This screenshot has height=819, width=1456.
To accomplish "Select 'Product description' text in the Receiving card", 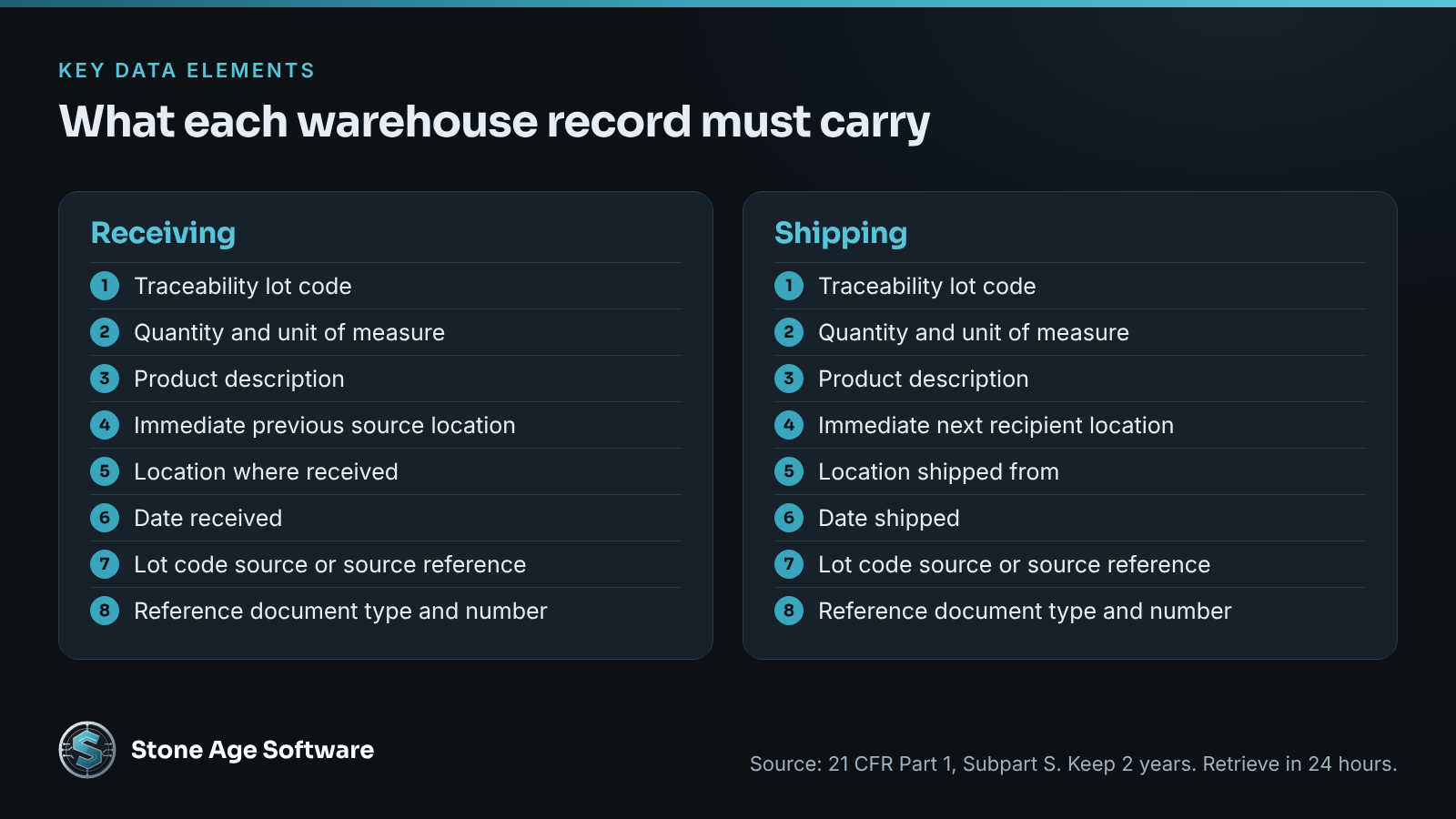I will [x=239, y=379].
